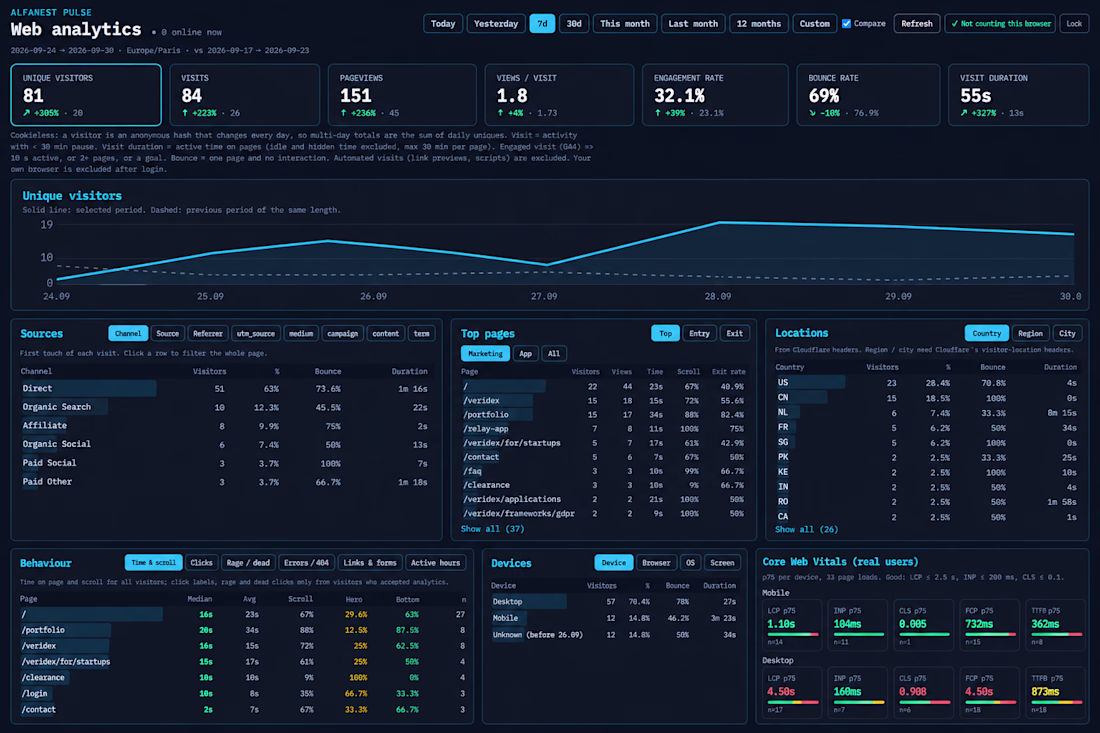This screenshot has height=733, width=1100.
Task: Open the Referrer tab in Sources
Action: [x=208, y=334]
